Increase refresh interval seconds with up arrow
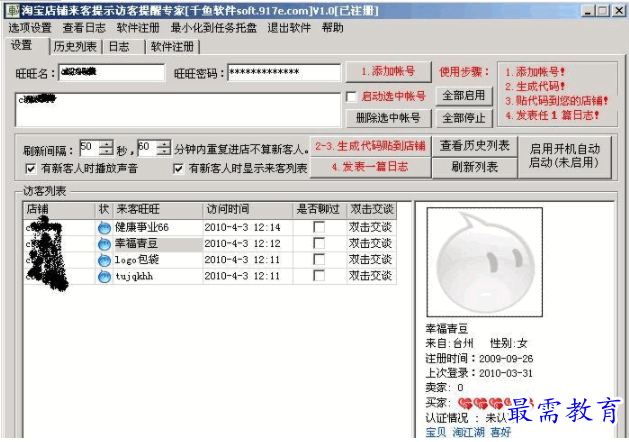This screenshot has height=442, width=629. click(106, 144)
